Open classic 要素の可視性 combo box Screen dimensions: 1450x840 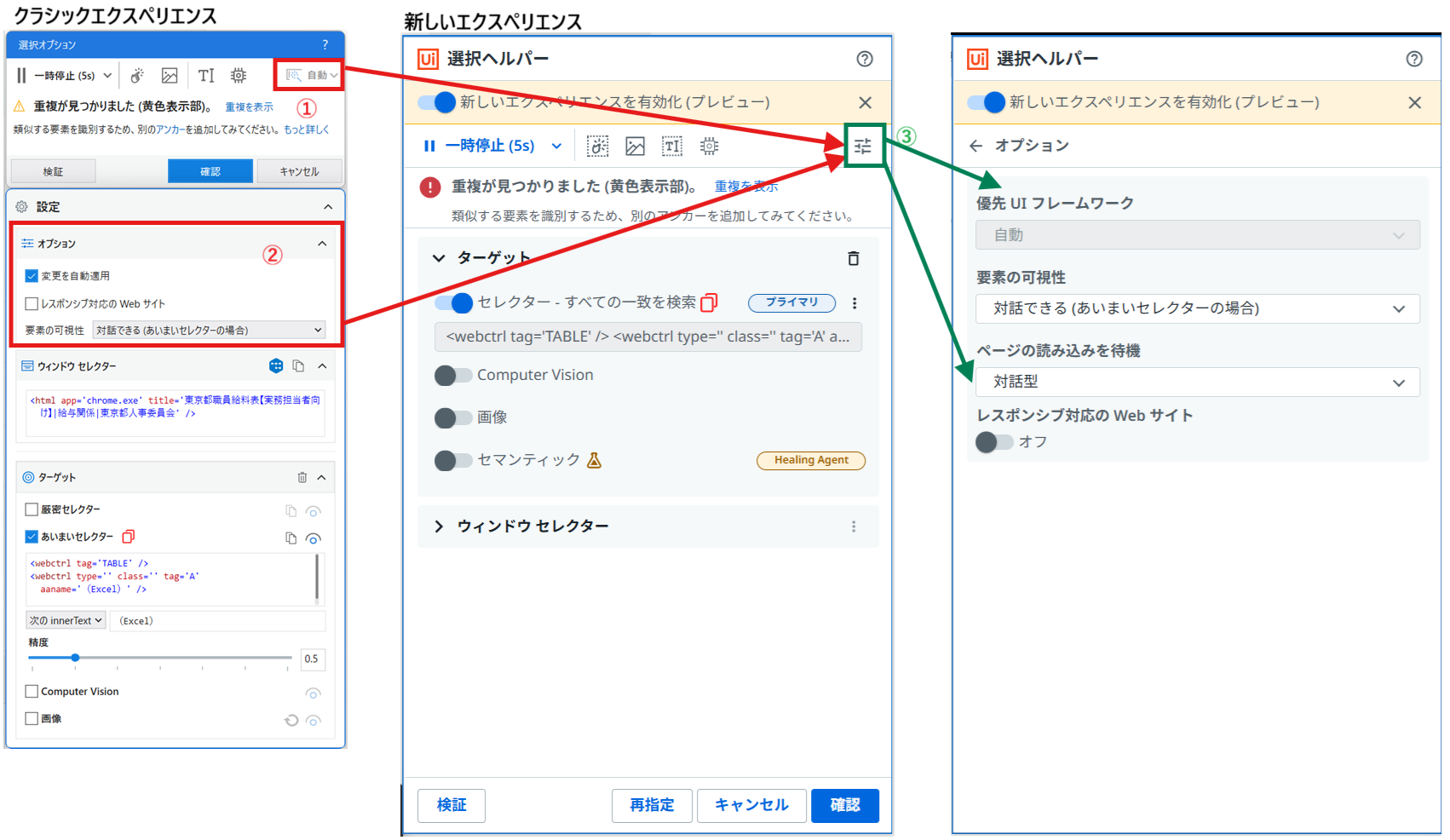tap(210, 330)
